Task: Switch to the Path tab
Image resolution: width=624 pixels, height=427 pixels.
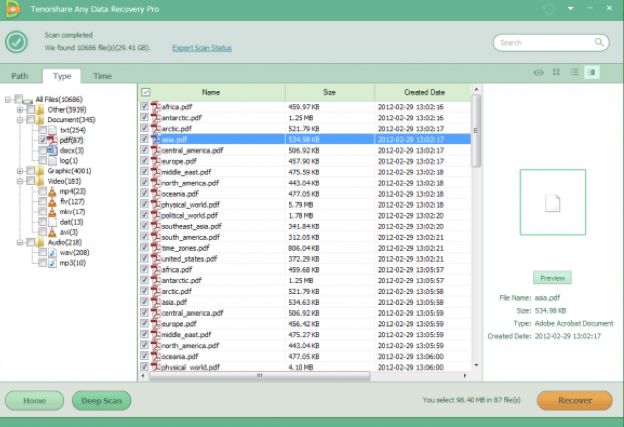Action: [x=20, y=76]
